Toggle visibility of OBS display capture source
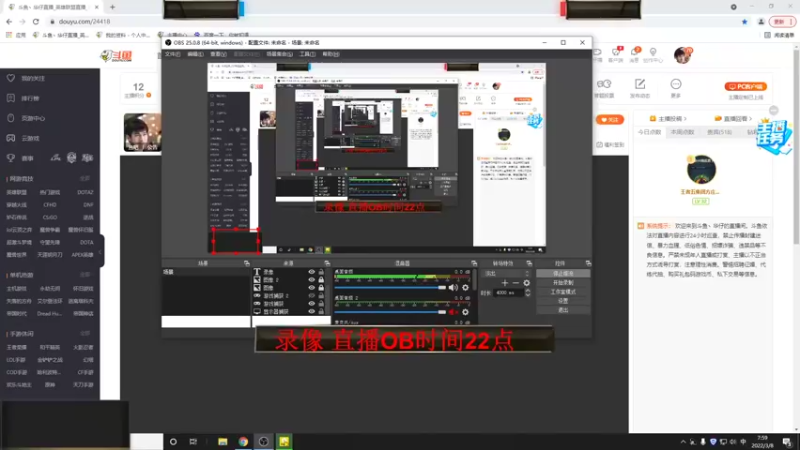 pos(311,311)
